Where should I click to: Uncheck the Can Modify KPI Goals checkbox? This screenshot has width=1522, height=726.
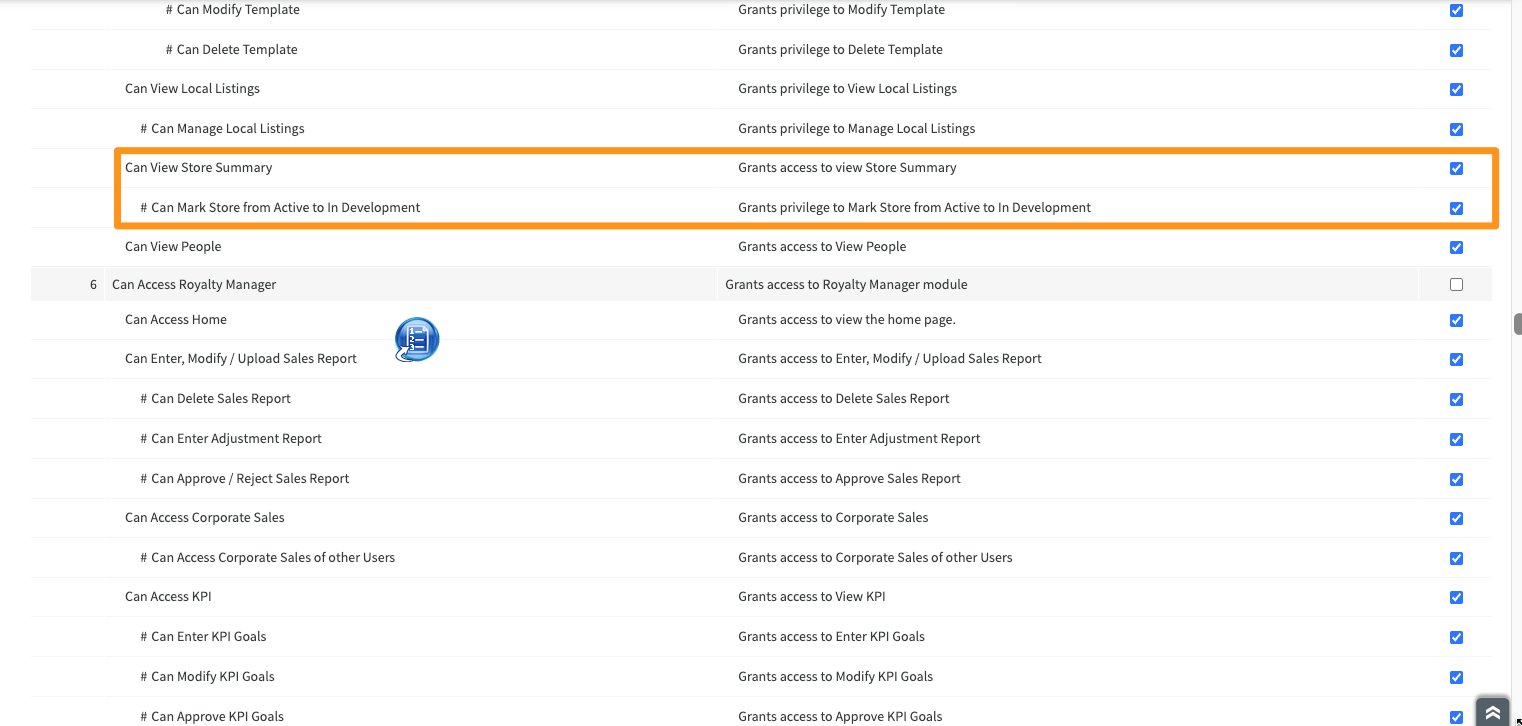coord(1456,677)
